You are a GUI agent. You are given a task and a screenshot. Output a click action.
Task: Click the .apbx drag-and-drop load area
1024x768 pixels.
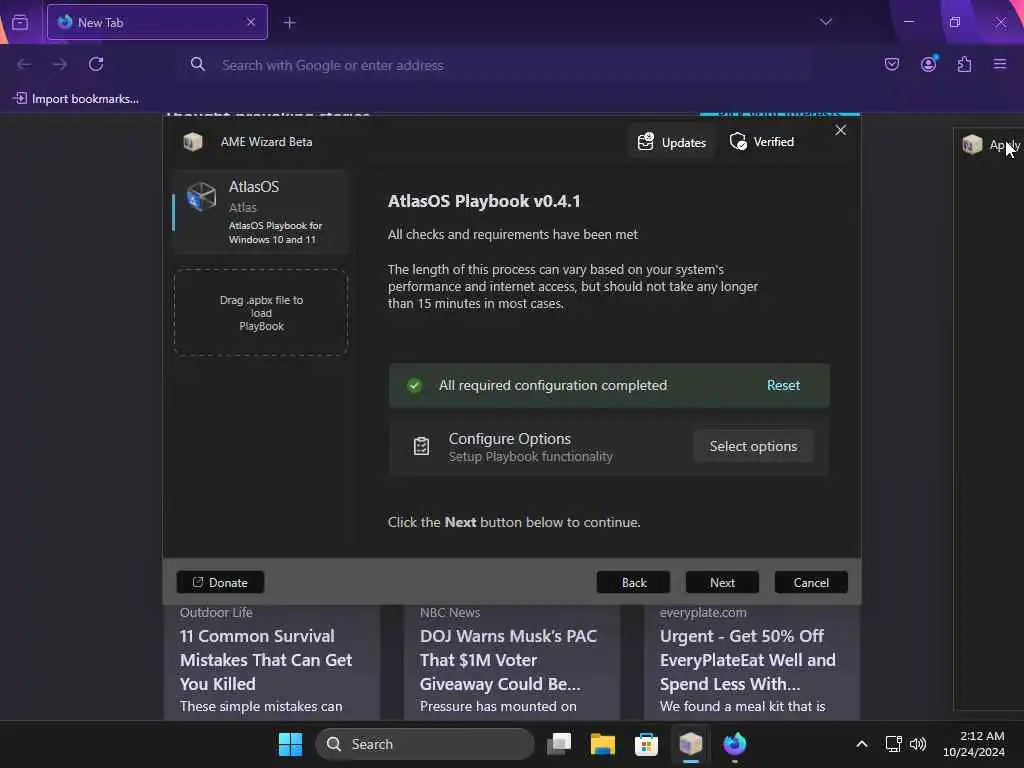point(261,312)
